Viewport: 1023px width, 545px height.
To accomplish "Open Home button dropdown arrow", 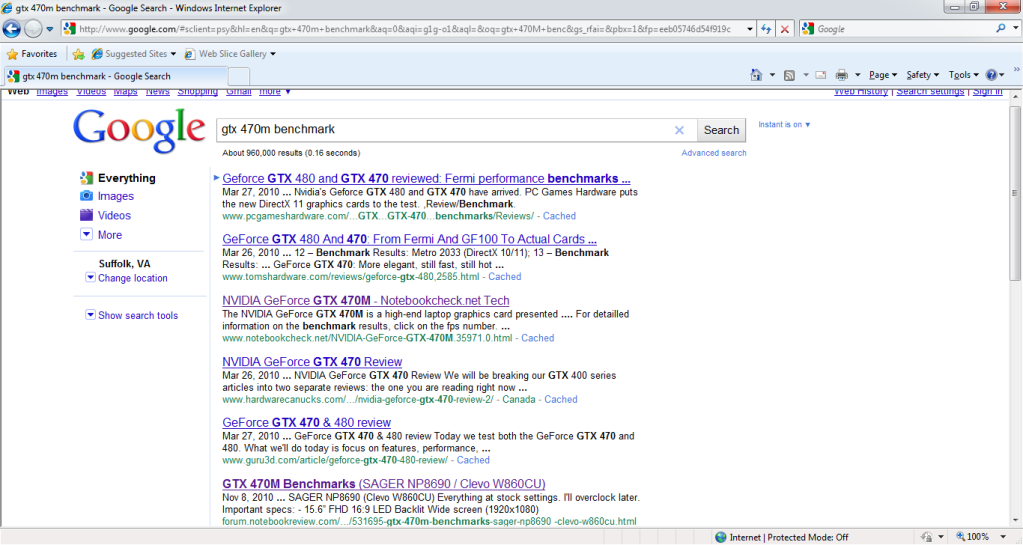I will coord(772,75).
